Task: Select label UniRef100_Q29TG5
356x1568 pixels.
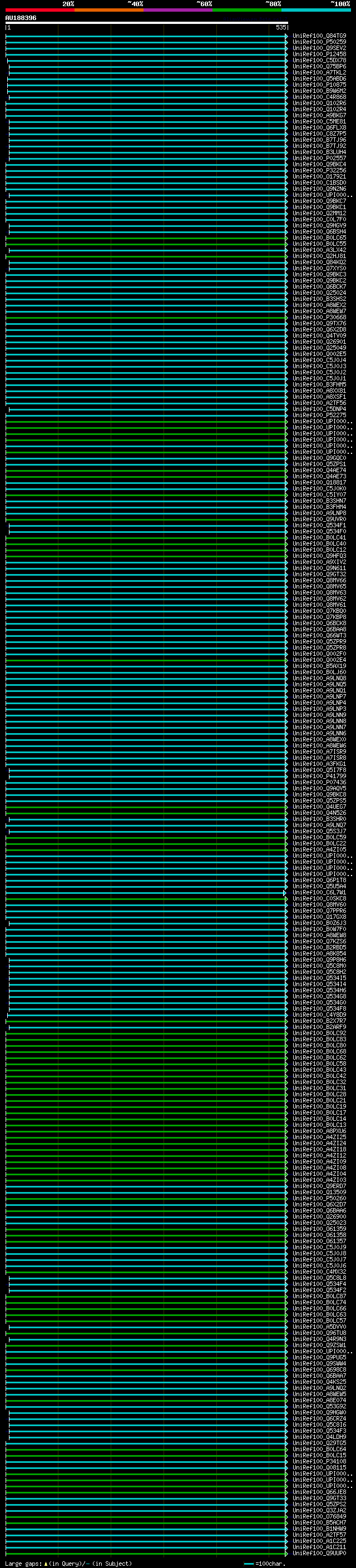Action: point(319,1443)
